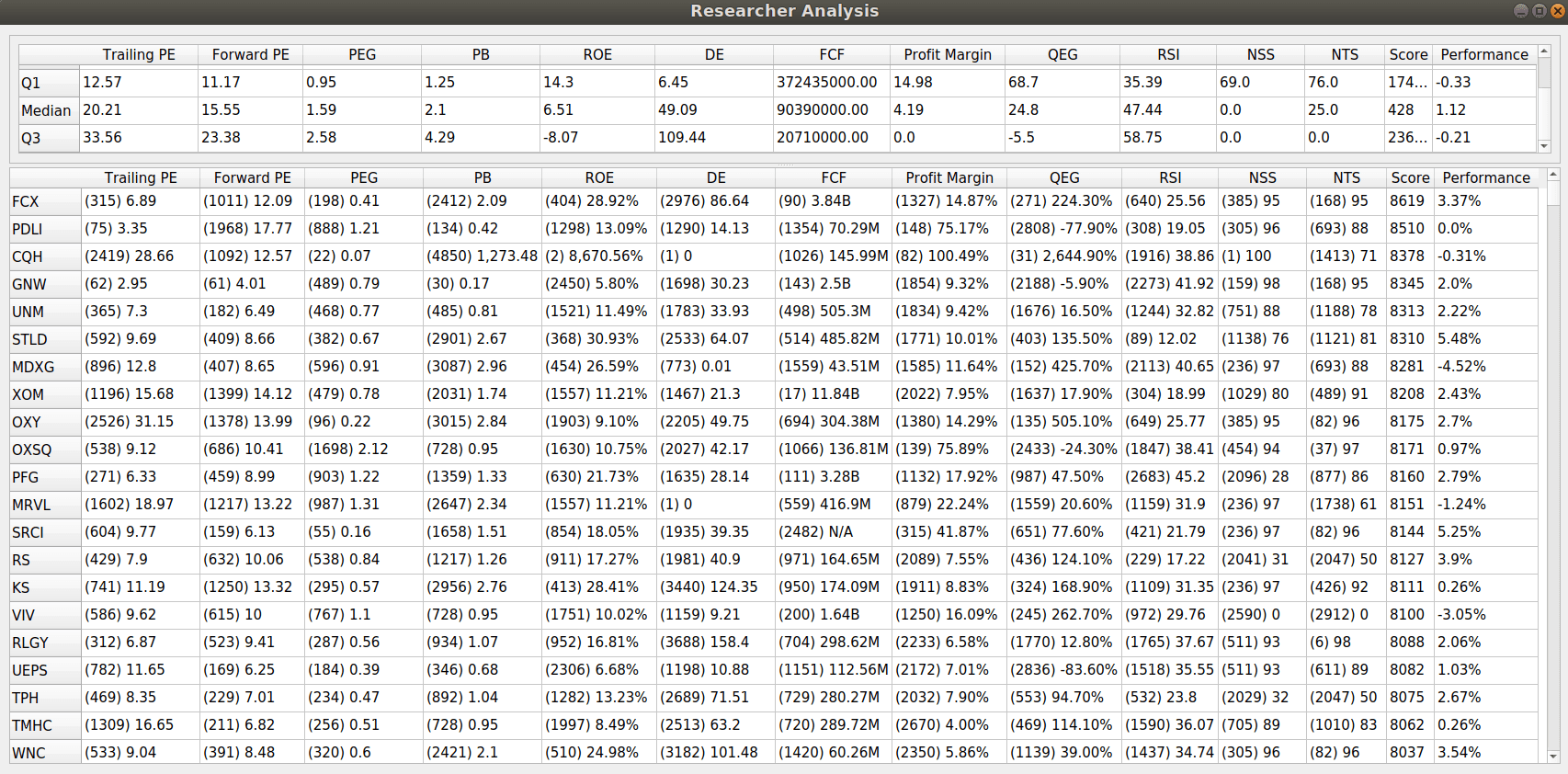1568x774 pixels.
Task: Select the TMHC row header
Action: click(45, 725)
